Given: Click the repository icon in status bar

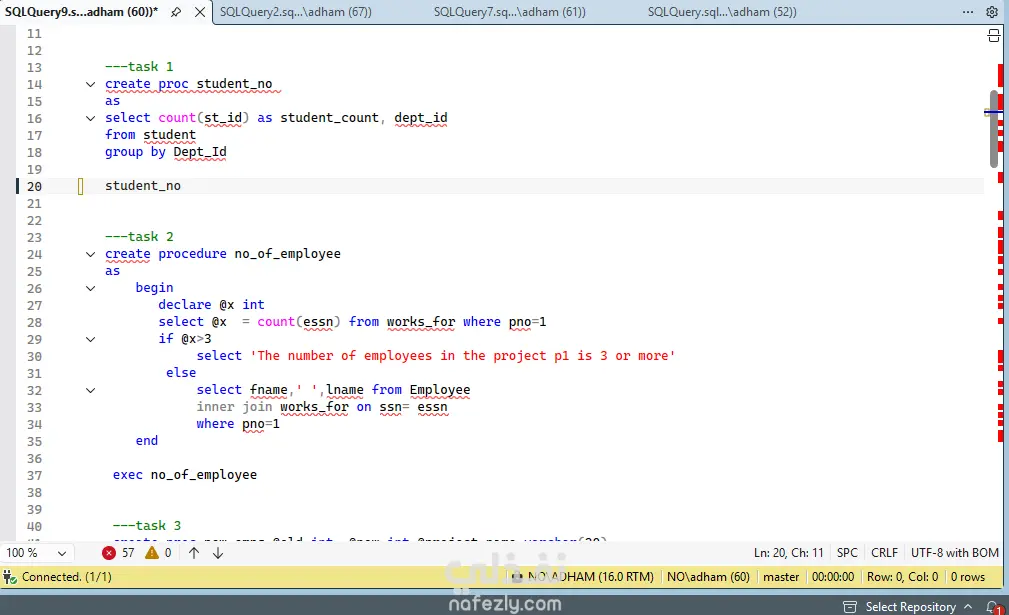Looking at the screenshot, I should coord(849,607).
